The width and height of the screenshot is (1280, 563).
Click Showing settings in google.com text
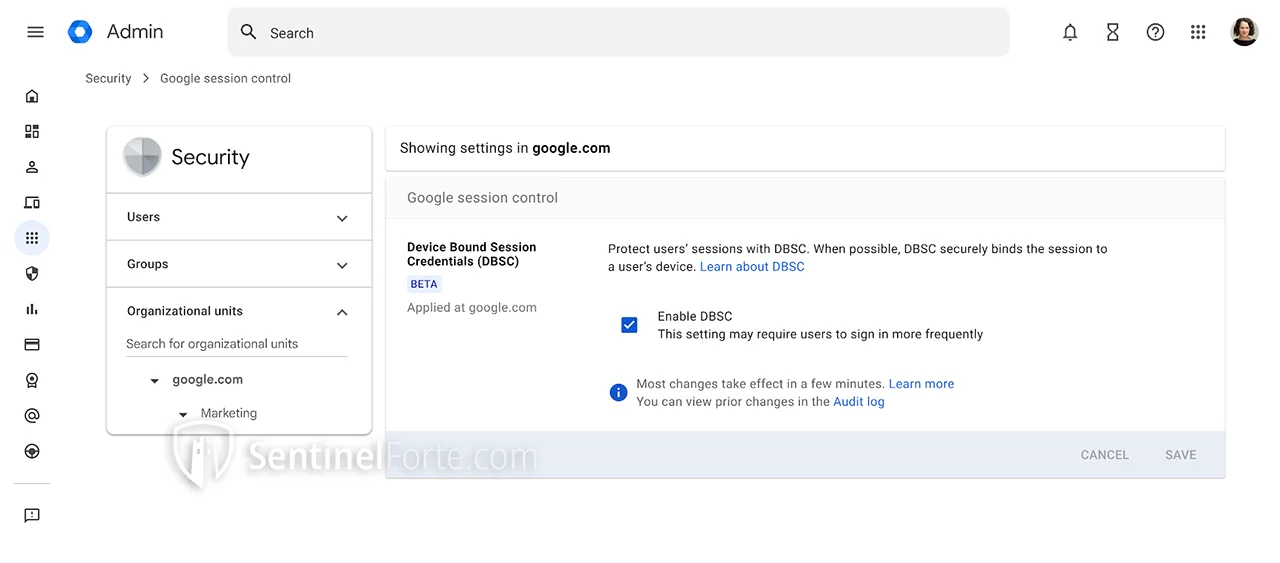pos(505,148)
